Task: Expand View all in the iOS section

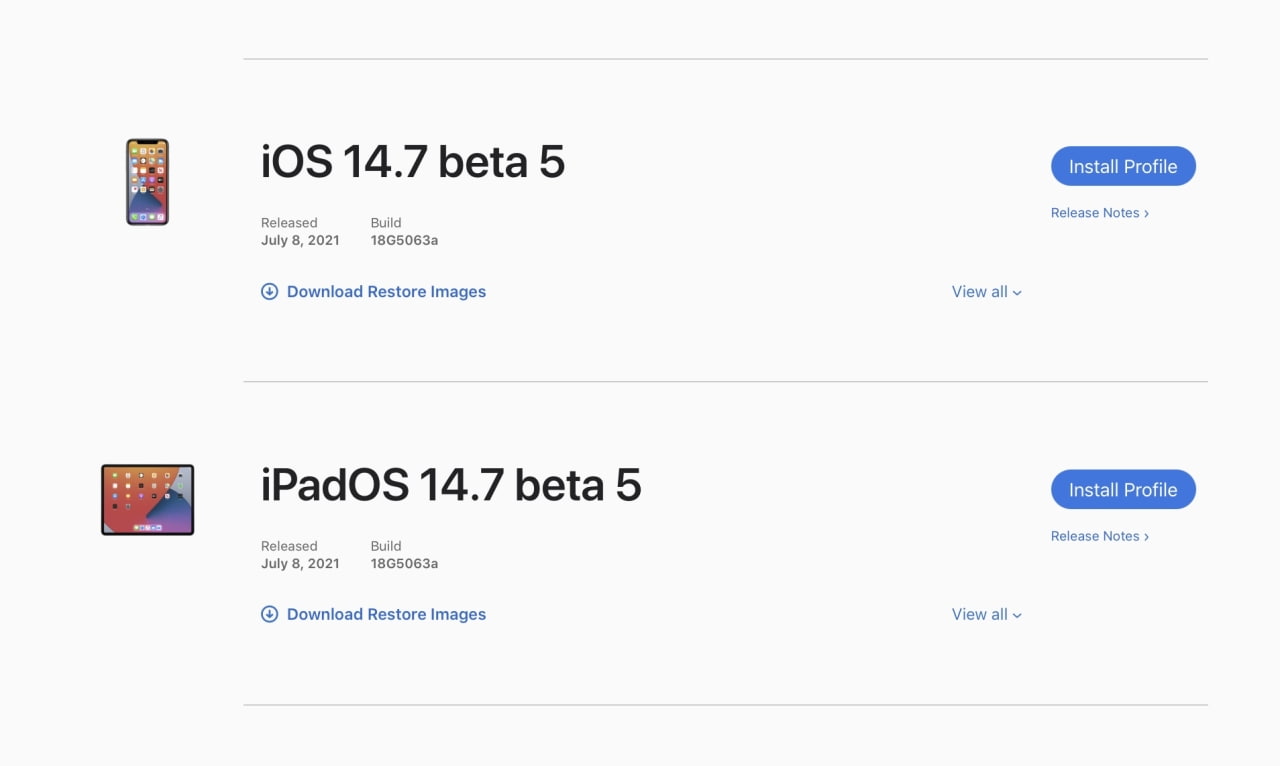Action: tap(980, 292)
